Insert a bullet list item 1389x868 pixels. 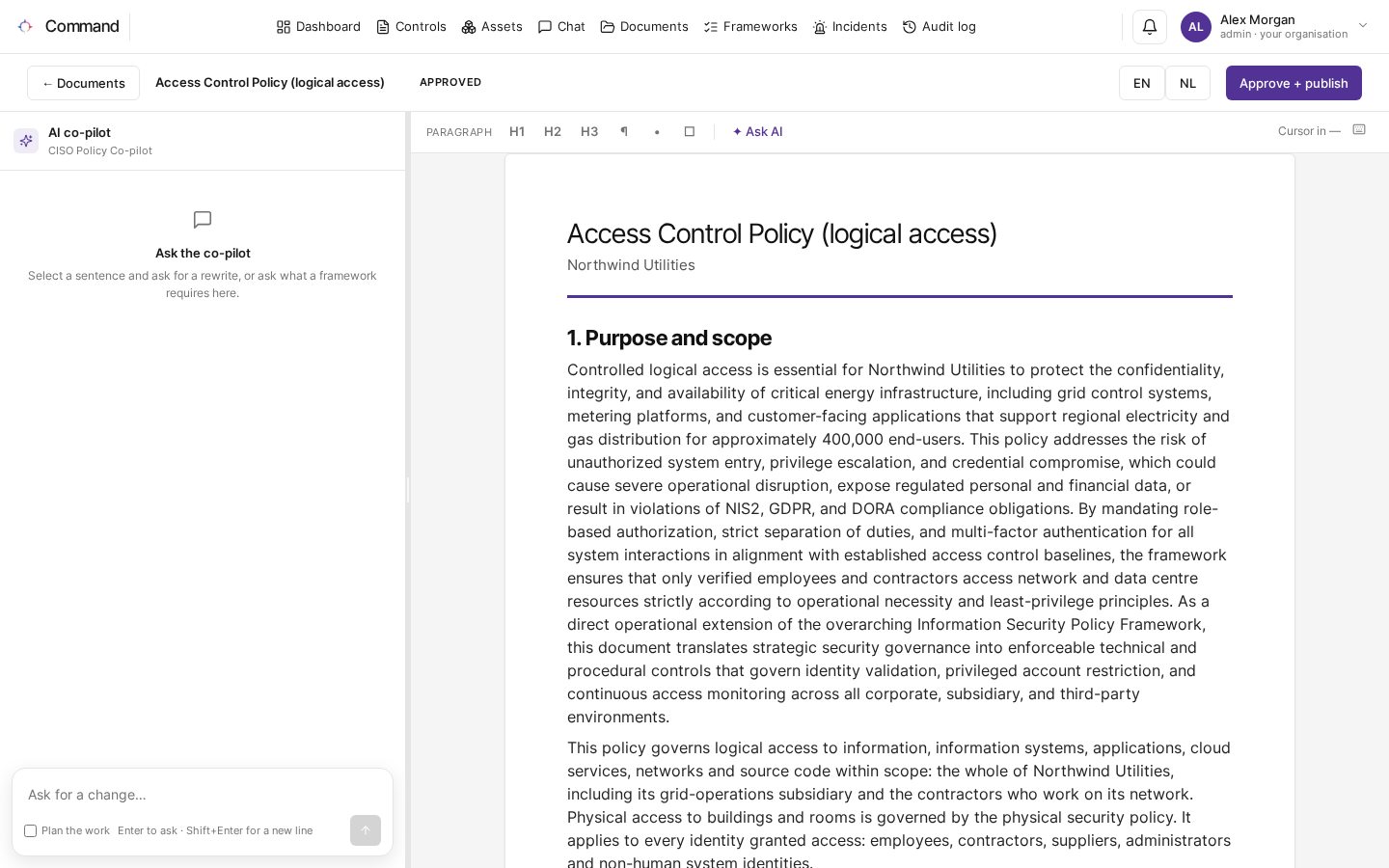(x=657, y=132)
